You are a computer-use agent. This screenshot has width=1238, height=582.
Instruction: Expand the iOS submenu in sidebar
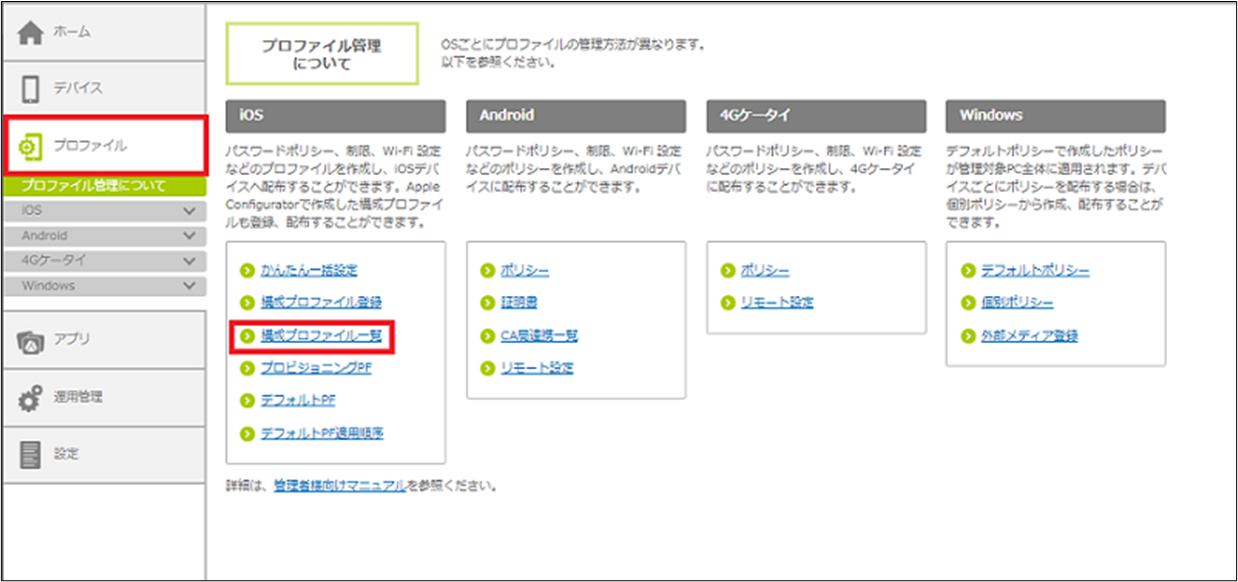click(x=189, y=211)
